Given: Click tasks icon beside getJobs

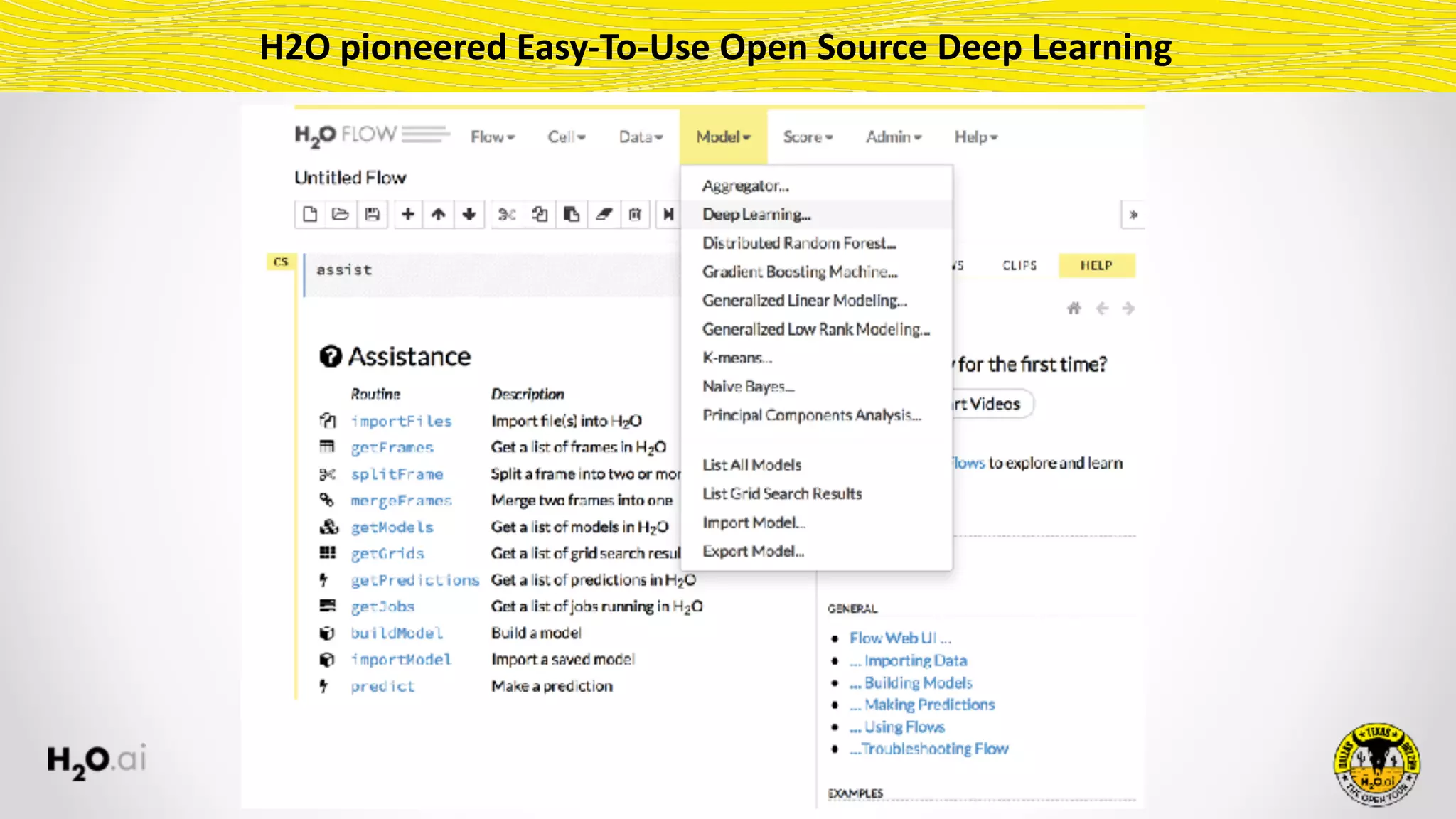Looking at the screenshot, I should click(x=327, y=606).
